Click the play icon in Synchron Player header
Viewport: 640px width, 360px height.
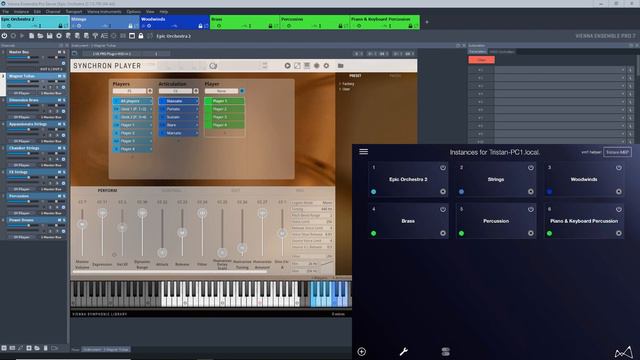[x=287, y=65]
